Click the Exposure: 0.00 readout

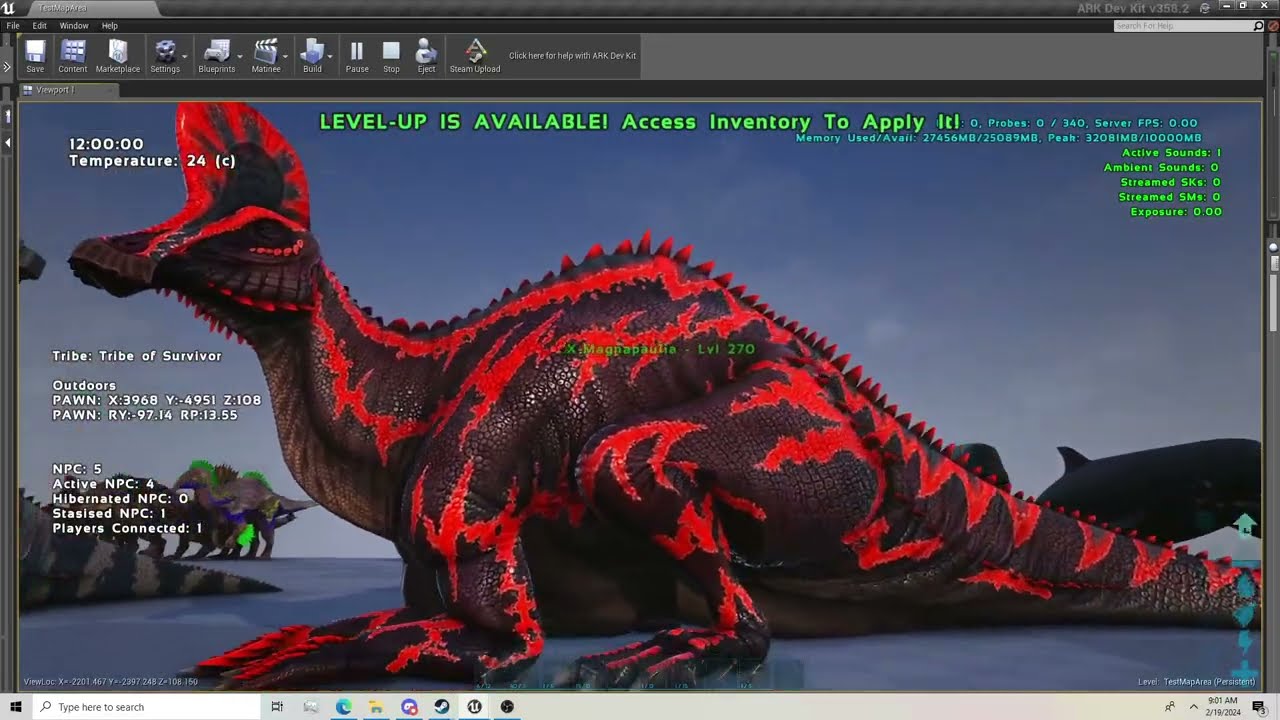[1176, 212]
